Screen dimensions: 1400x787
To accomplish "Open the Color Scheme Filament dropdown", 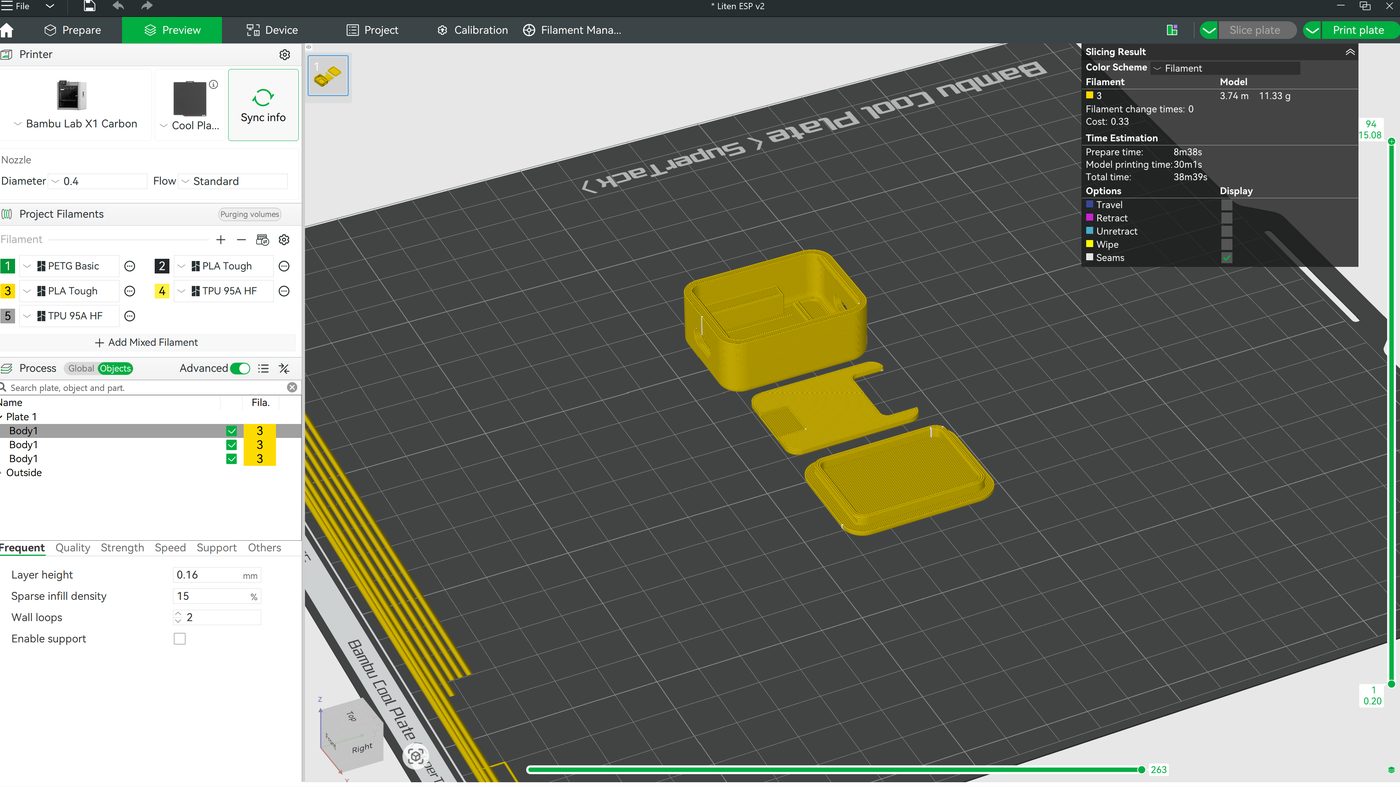I will pyautogui.click(x=1226, y=68).
